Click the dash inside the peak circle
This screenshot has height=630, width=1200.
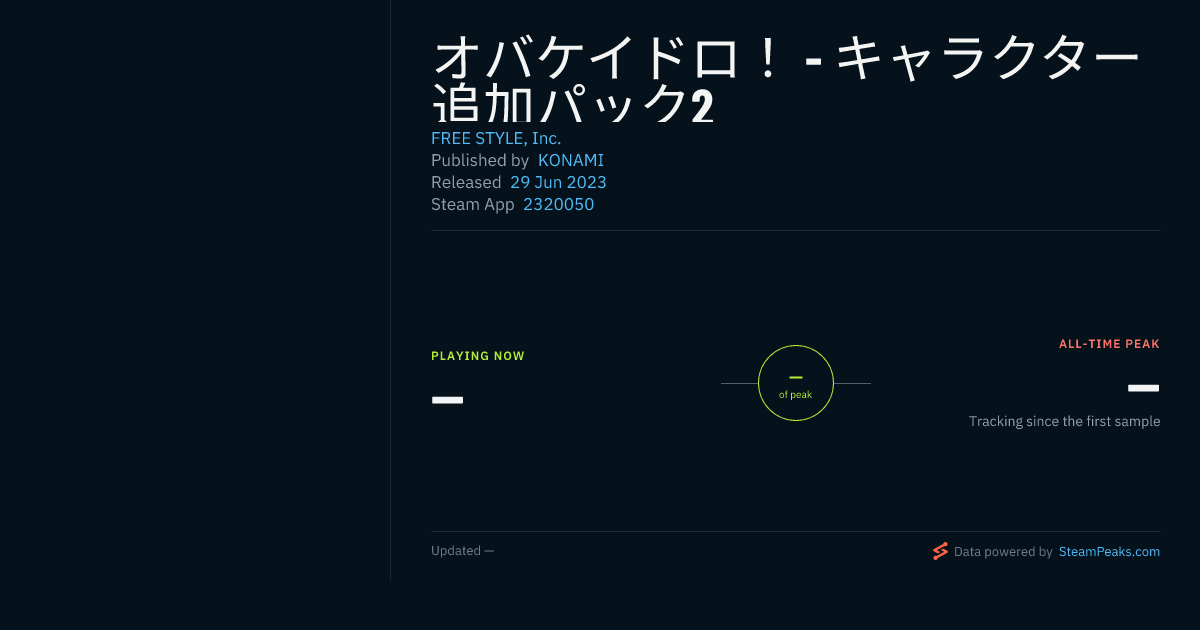click(x=796, y=377)
